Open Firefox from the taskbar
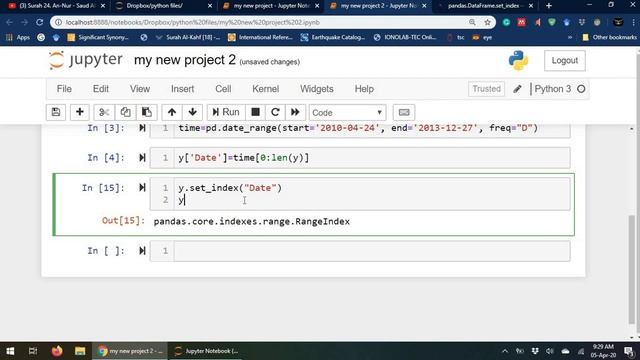Image resolution: width=640 pixels, height=360 pixels. (x=57, y=351)
